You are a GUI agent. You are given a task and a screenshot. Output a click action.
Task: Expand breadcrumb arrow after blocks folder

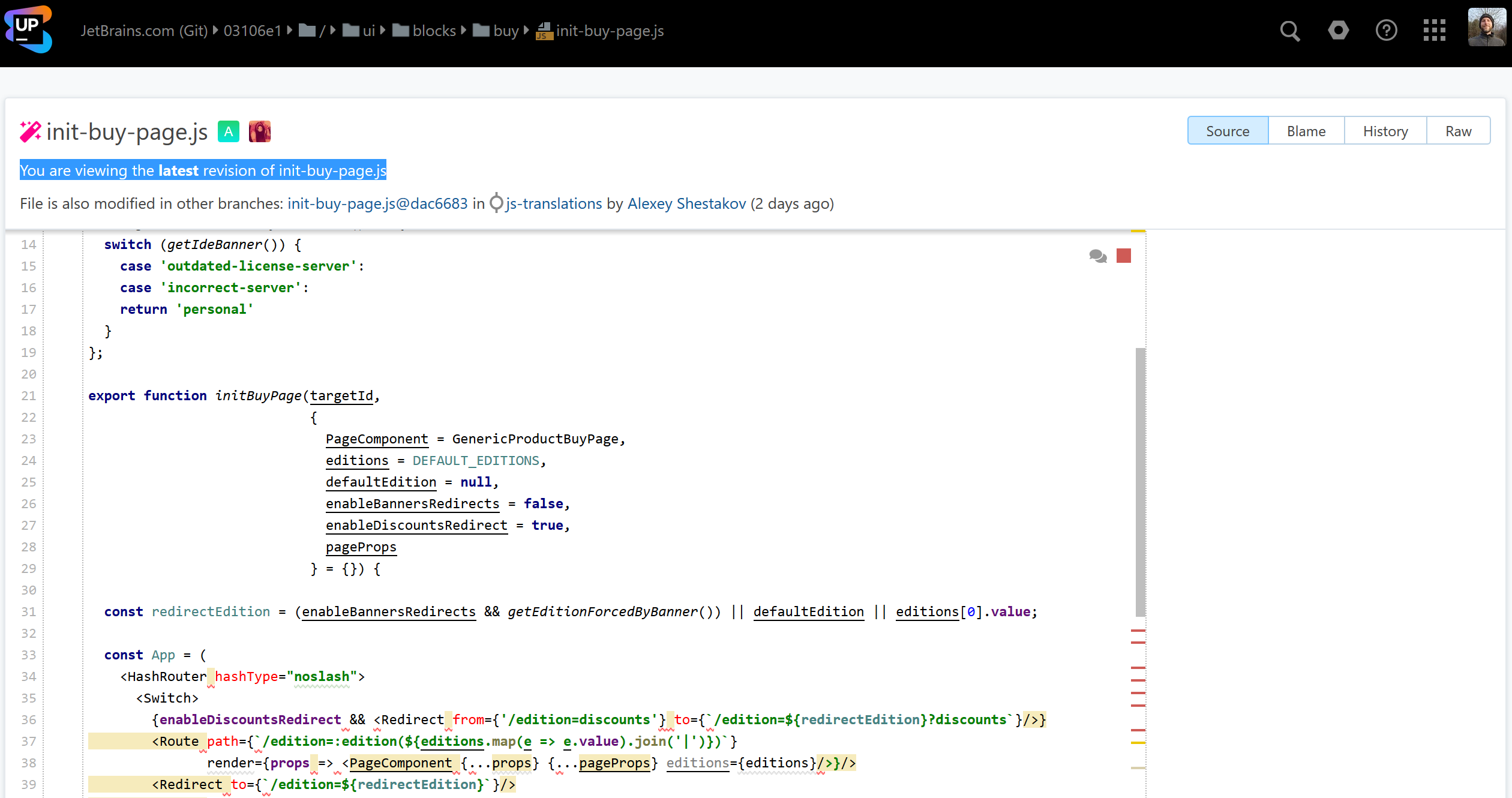pyautogui.click(x=464, y=30)
